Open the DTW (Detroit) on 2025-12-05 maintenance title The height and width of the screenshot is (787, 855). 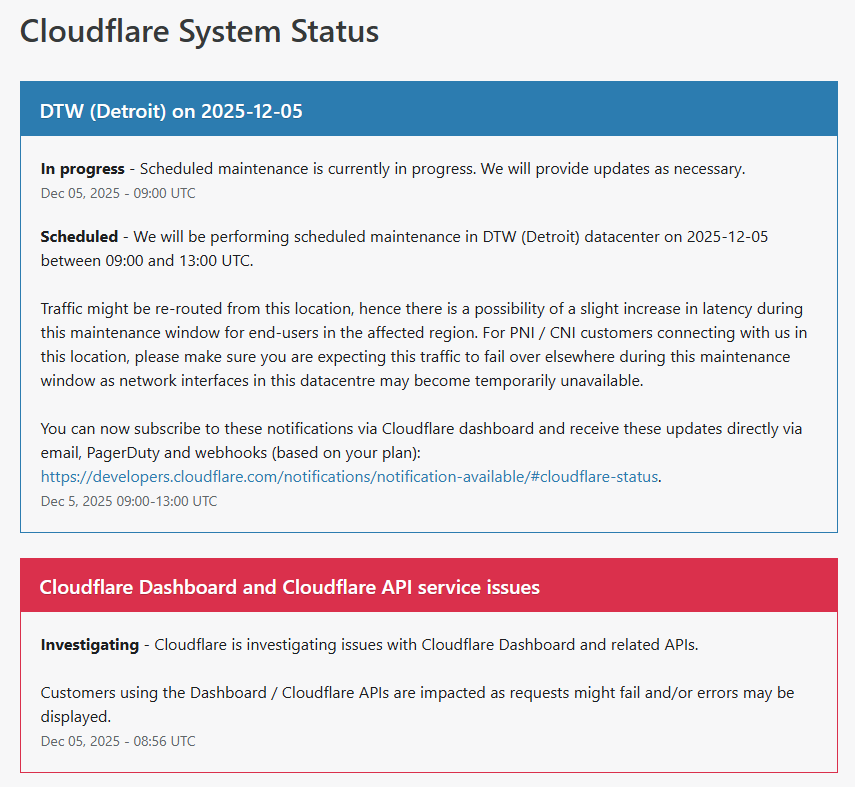171,111
